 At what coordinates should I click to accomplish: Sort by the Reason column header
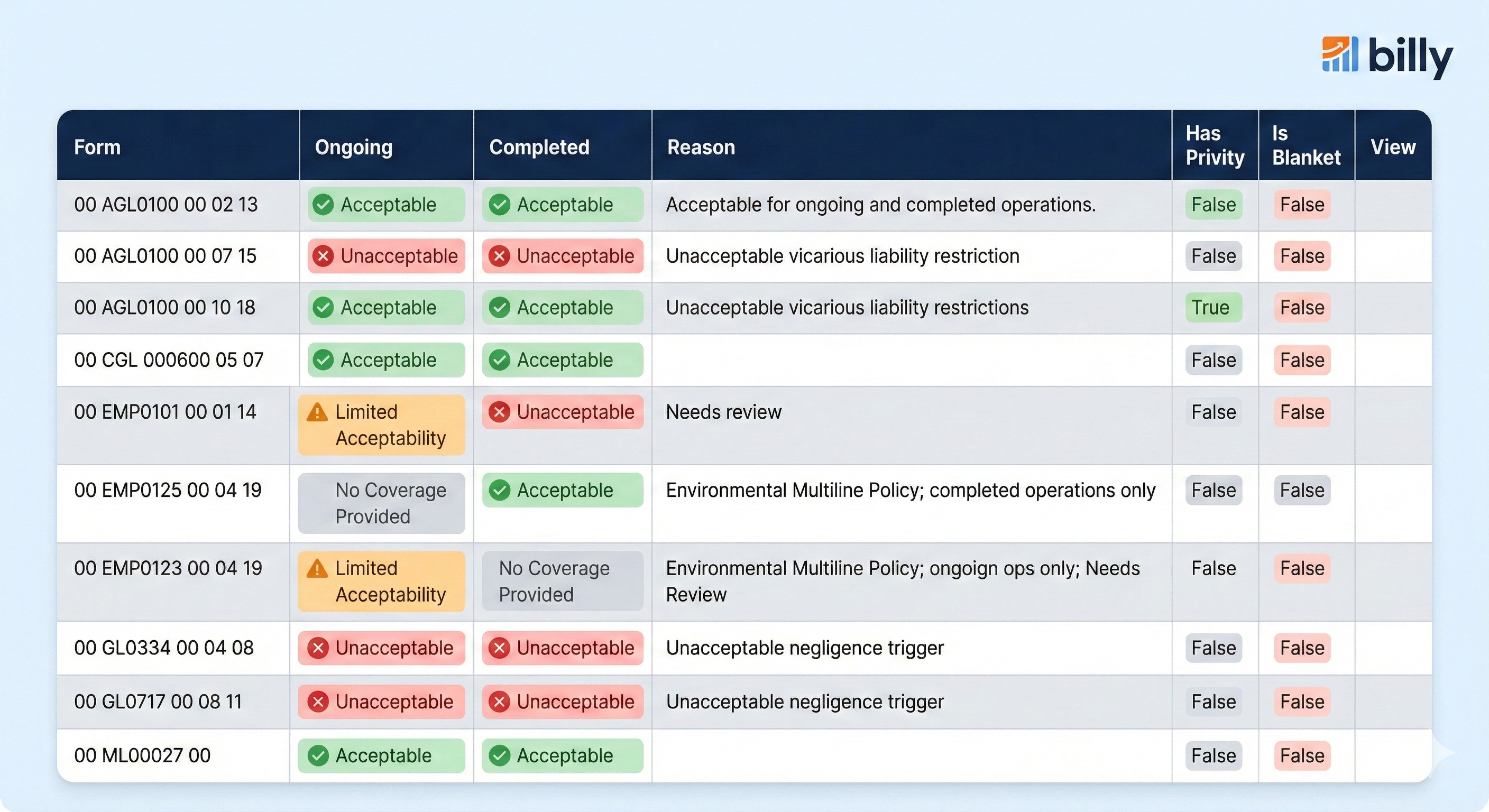(701, 147)
